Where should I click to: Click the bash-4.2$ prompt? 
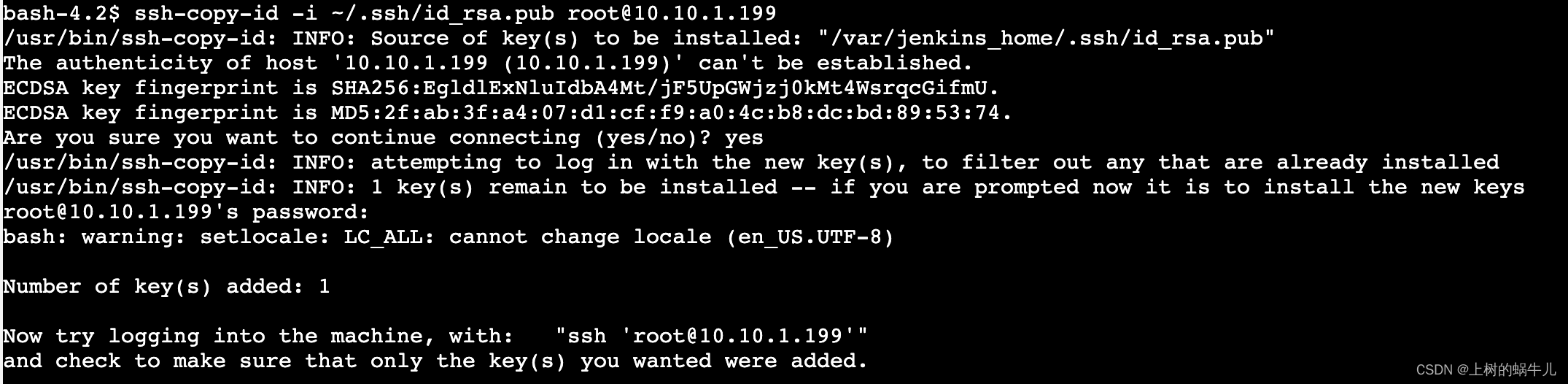coord(62,13)
